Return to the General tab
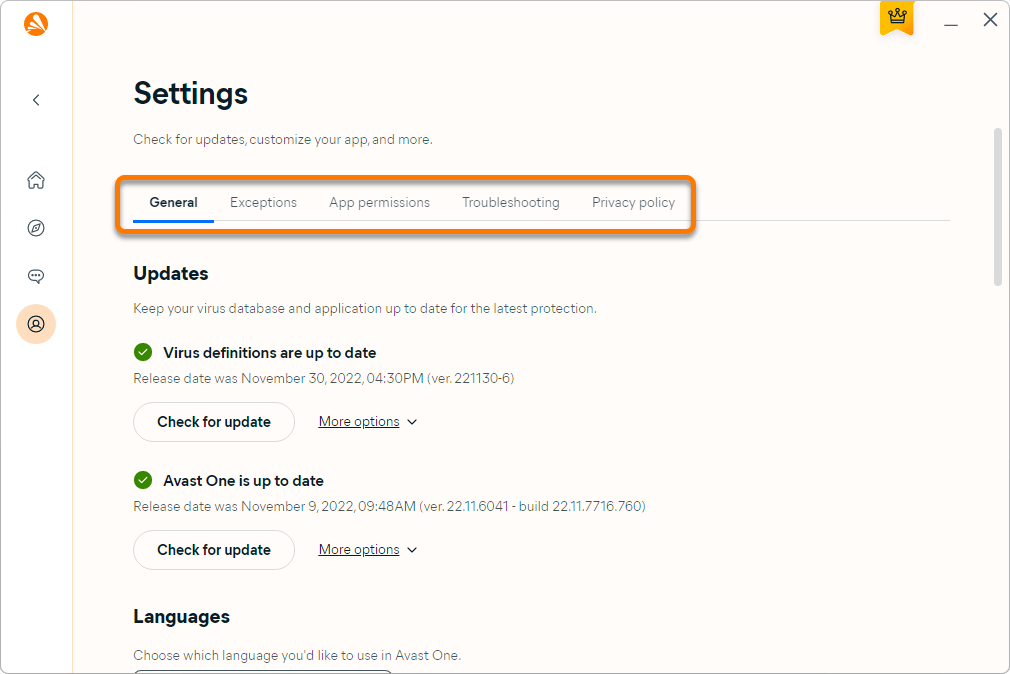 coord(173,202)
